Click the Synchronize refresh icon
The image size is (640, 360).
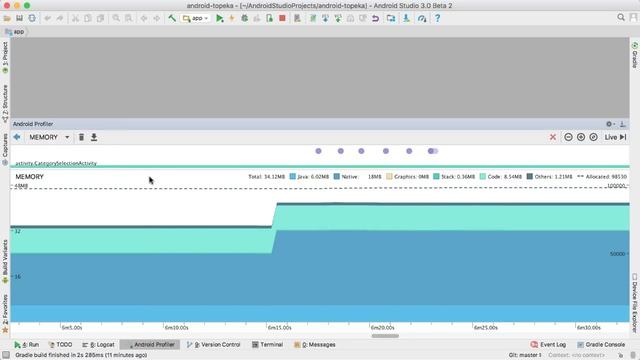[x=32, y=18]
